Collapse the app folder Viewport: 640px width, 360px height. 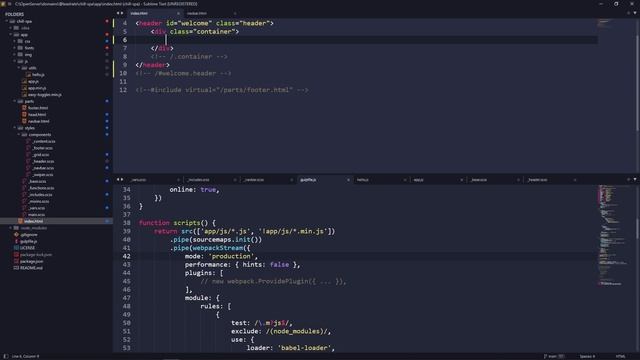click(11, 35)
